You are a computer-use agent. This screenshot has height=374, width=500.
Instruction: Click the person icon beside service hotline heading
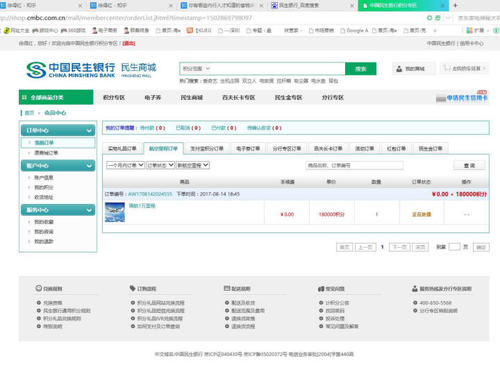(x=415, y=288)
